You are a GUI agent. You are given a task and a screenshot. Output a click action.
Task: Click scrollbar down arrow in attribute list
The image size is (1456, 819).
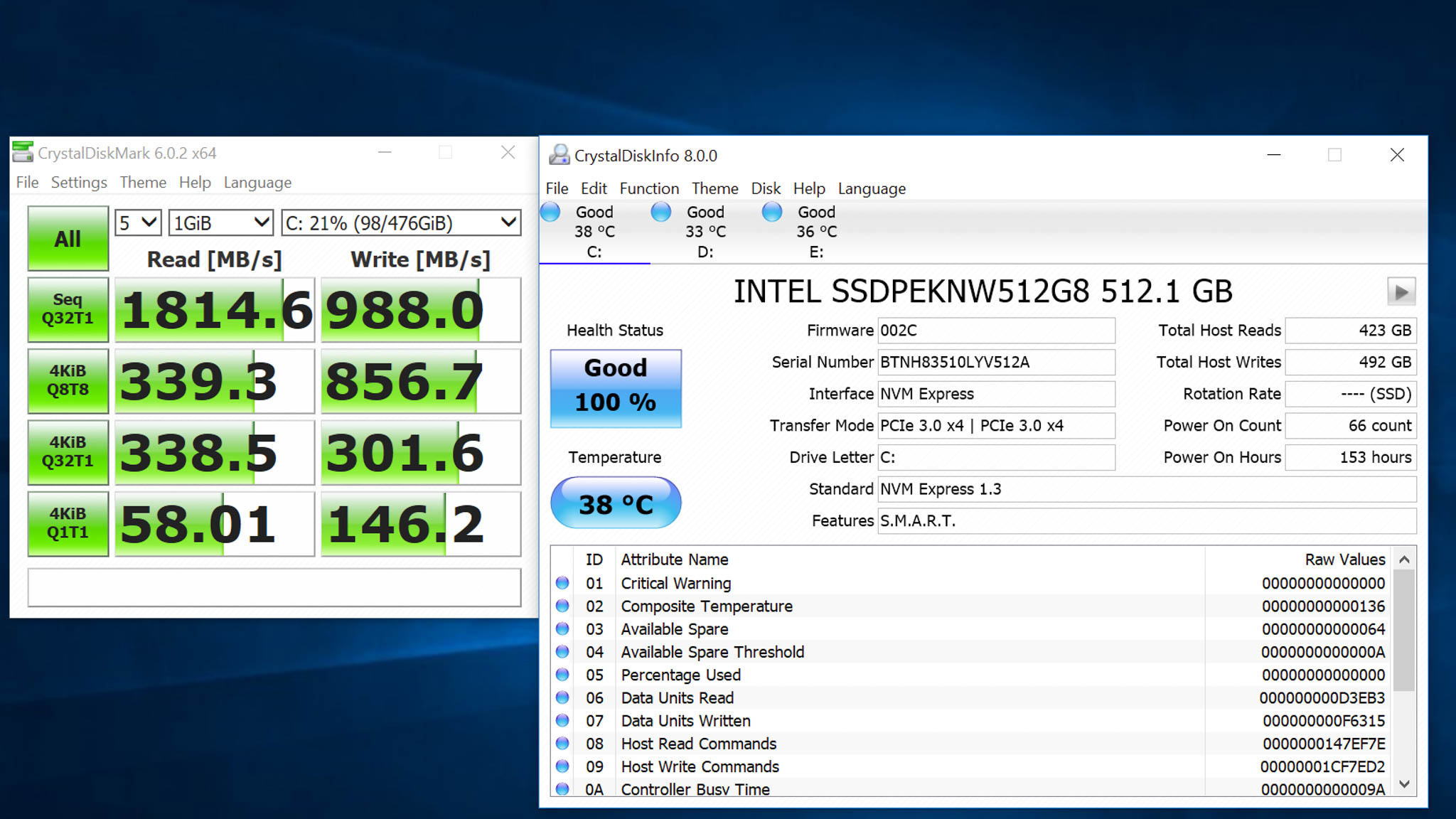1404,783
